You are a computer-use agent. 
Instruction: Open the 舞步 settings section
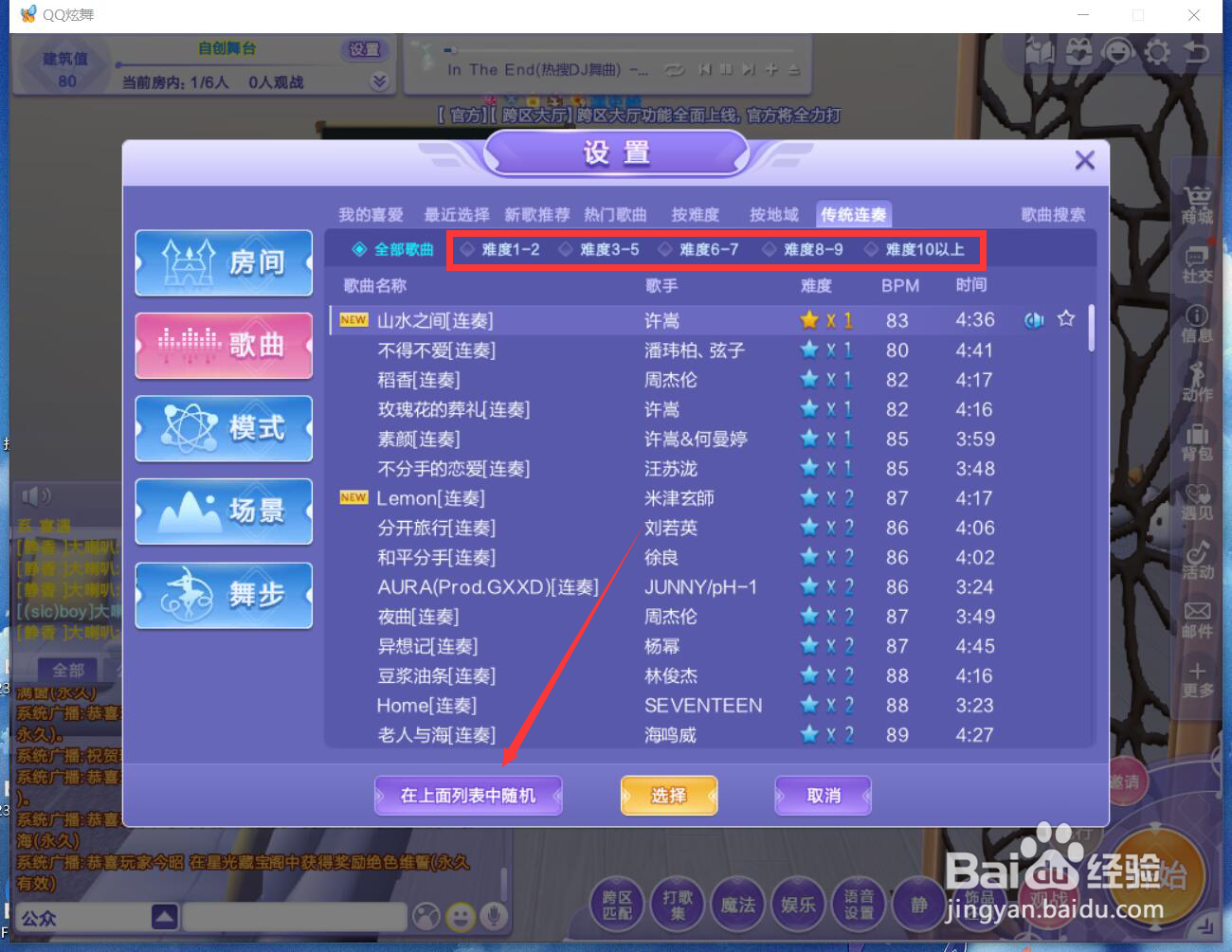point(224,595)
